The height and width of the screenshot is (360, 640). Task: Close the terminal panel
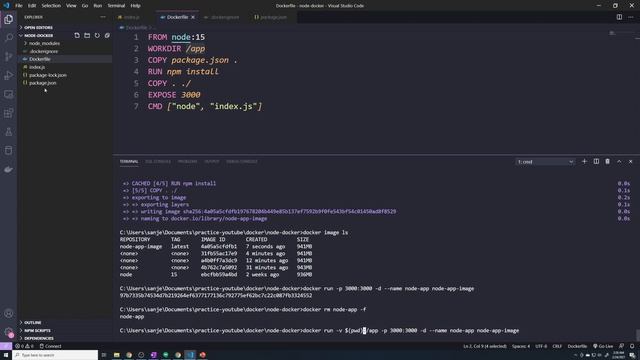631,162
